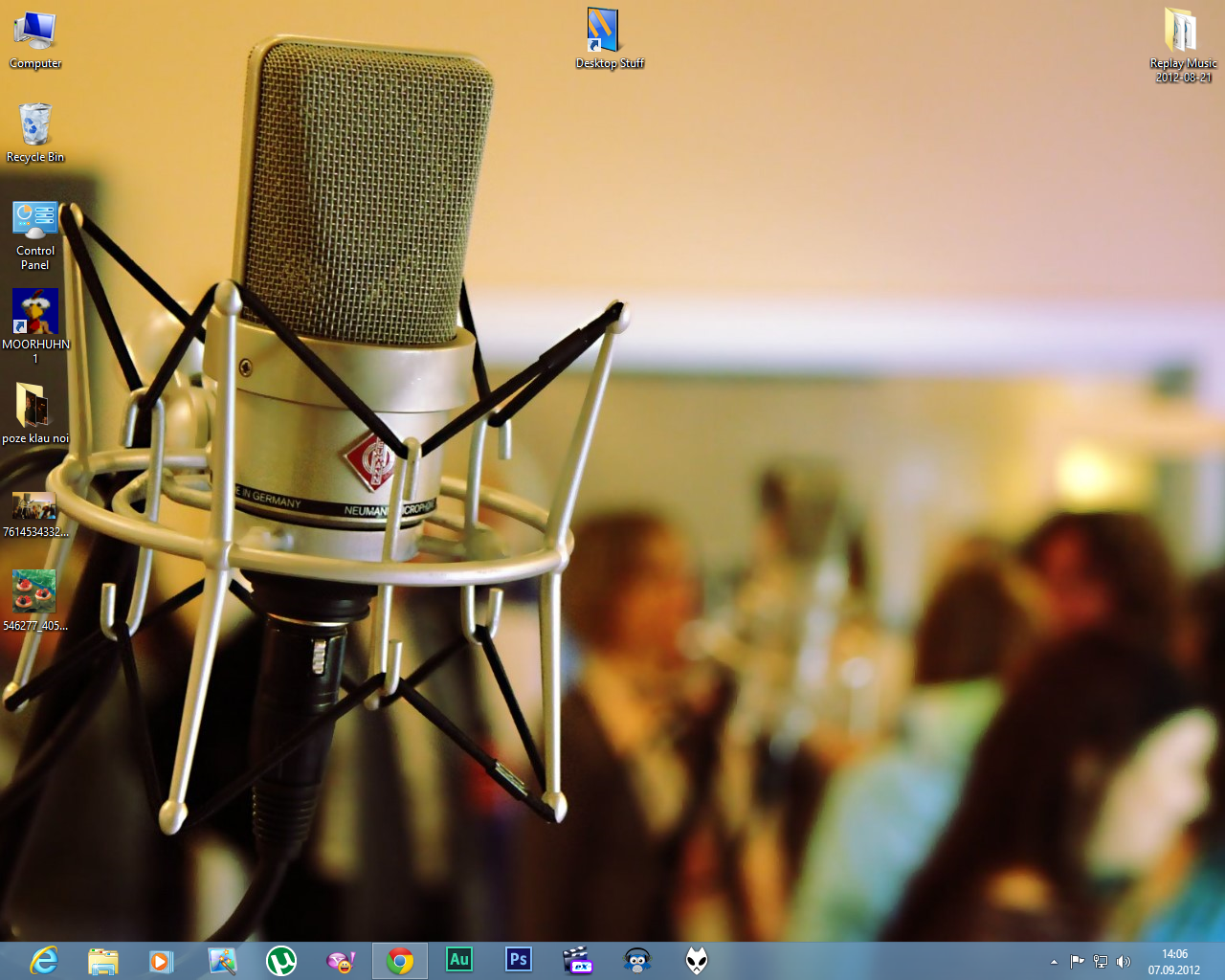Screen dimensions: 1225x980
Task: Open the Action Center flag icon
Action: (x=1078, y=962)
